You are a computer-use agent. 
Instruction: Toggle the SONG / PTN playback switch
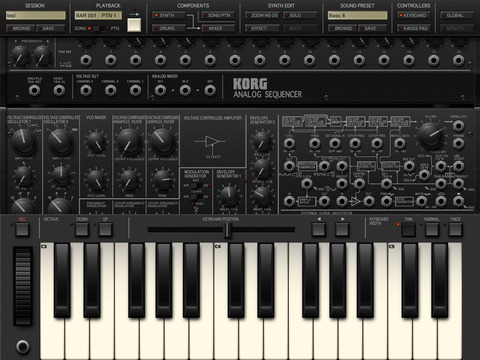pyautogui.click(x=99, y=29)
